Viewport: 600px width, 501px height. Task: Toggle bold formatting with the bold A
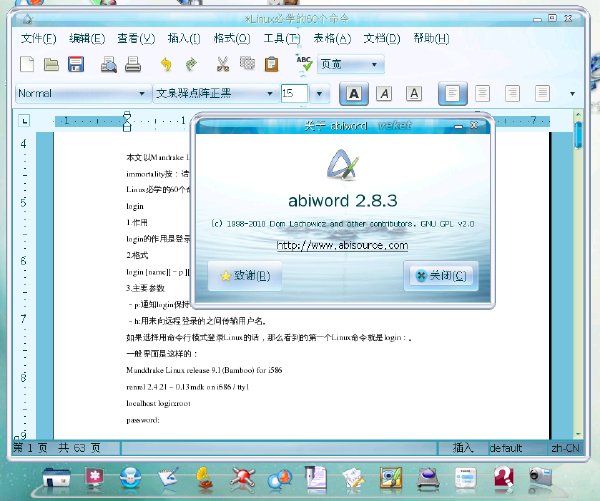point(354,93)
